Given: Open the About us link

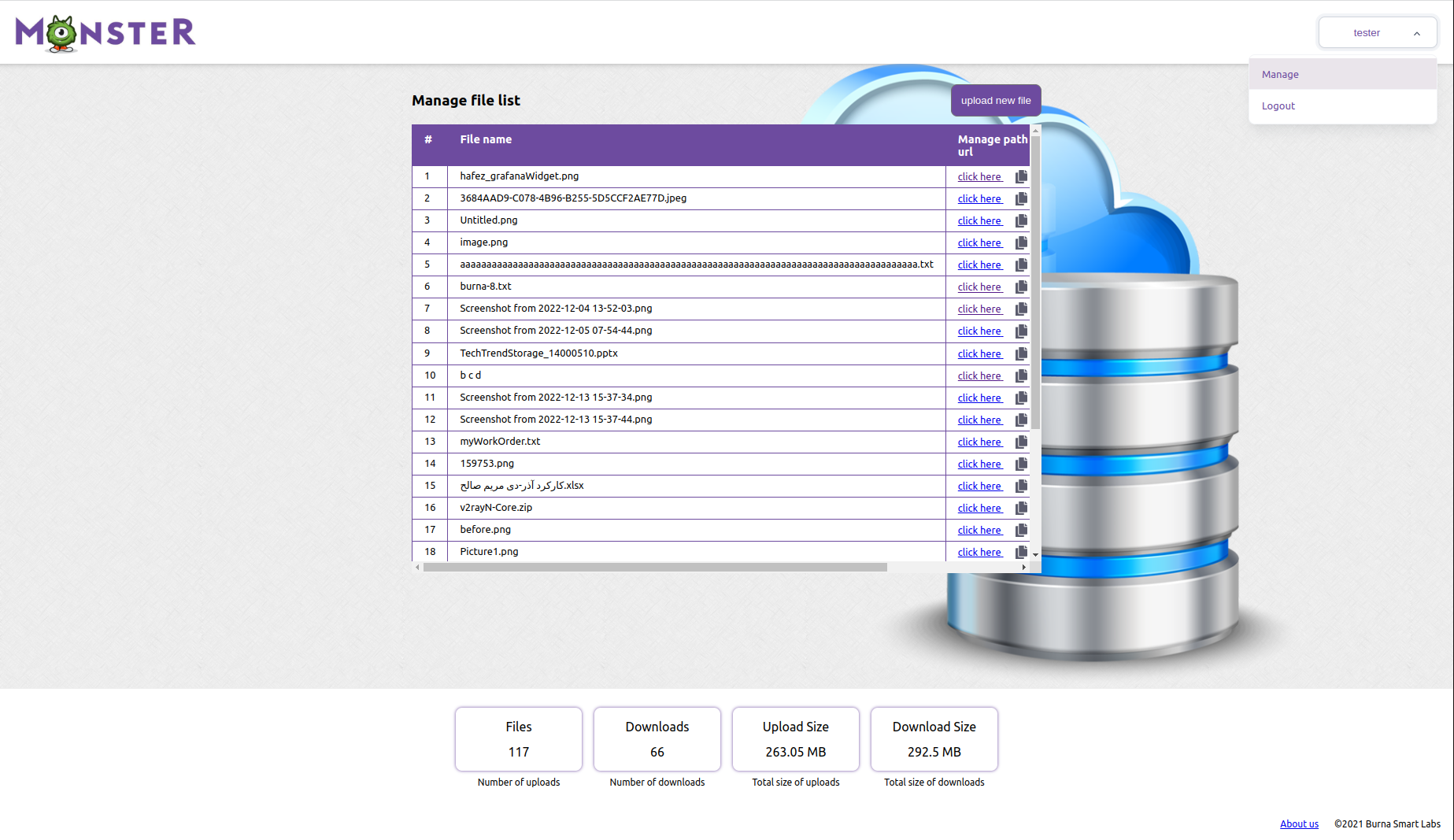Looking at the screenshot, I should (x=1299, y=823).
